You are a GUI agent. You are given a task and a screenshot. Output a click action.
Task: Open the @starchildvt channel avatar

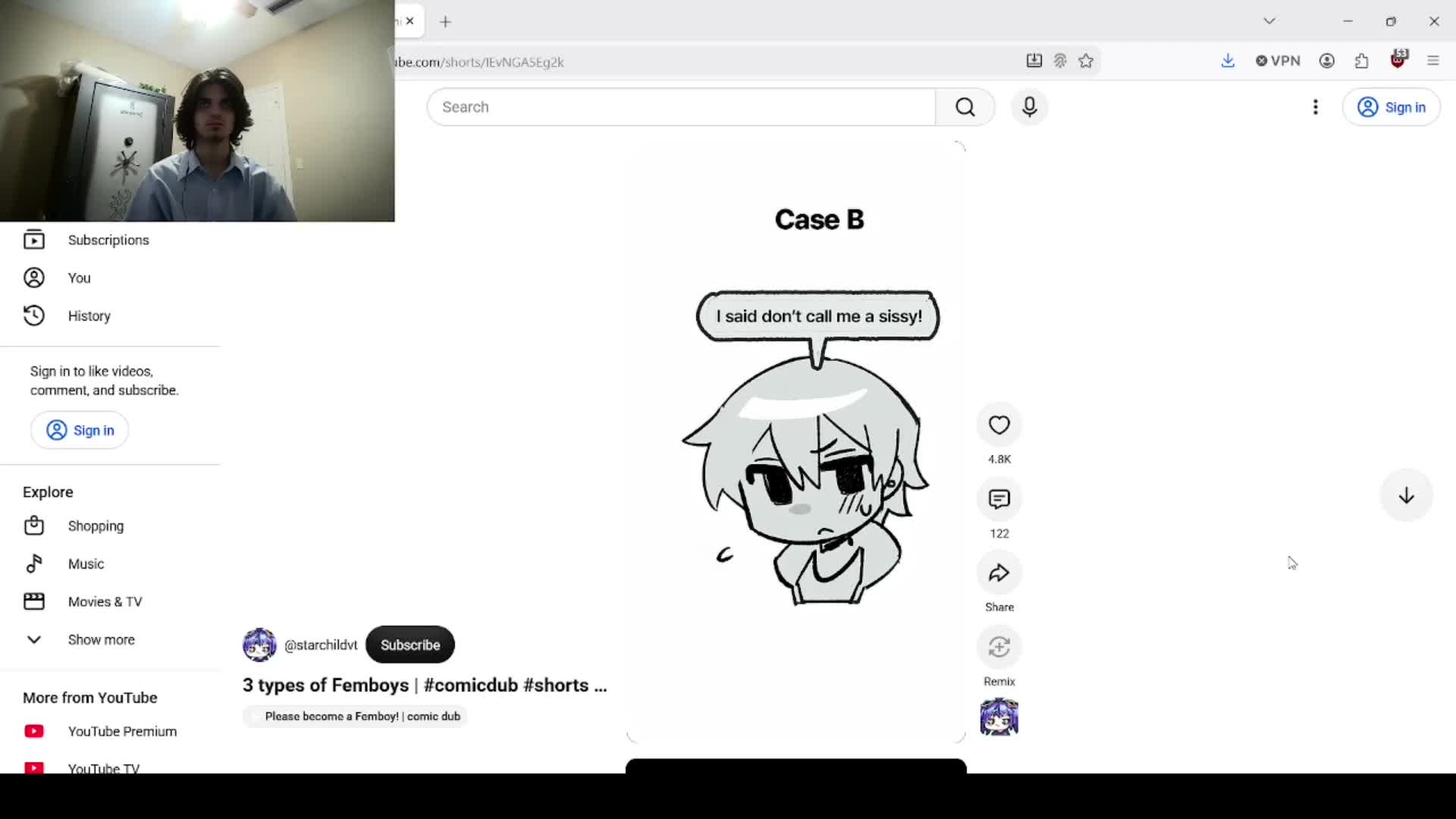(259, 645)
